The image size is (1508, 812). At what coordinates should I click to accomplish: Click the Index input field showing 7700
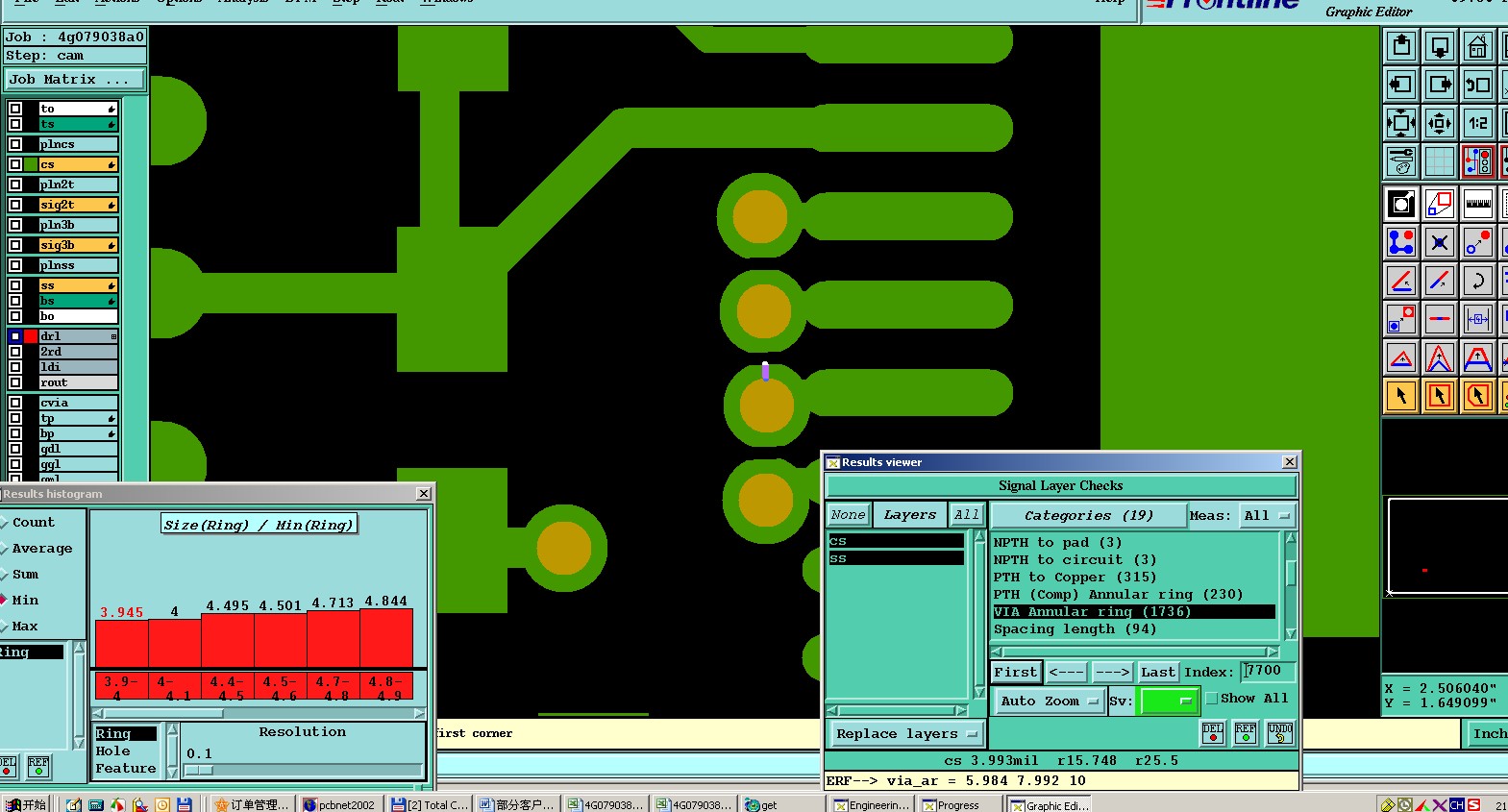tap(1268, 671)
